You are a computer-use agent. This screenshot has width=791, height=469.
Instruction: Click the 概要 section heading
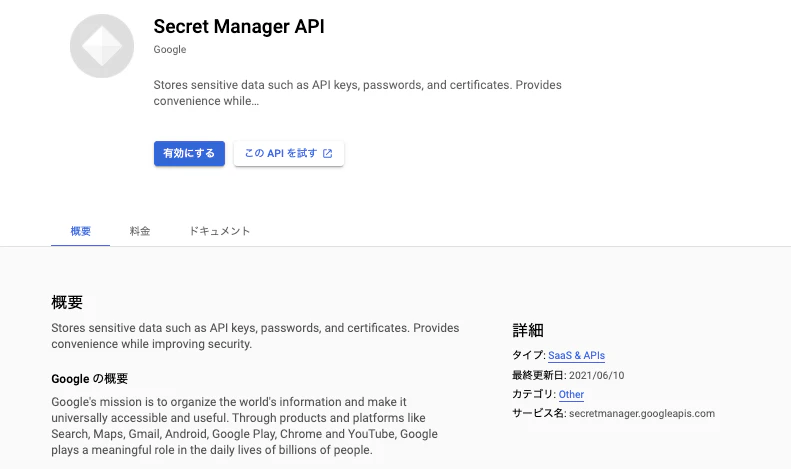click(x=67, y=302)
